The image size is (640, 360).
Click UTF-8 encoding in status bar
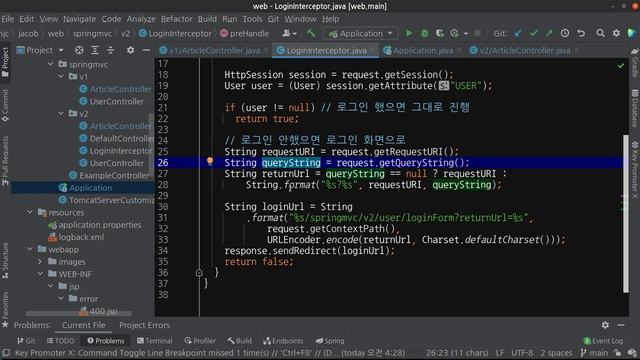coord(522,353)
